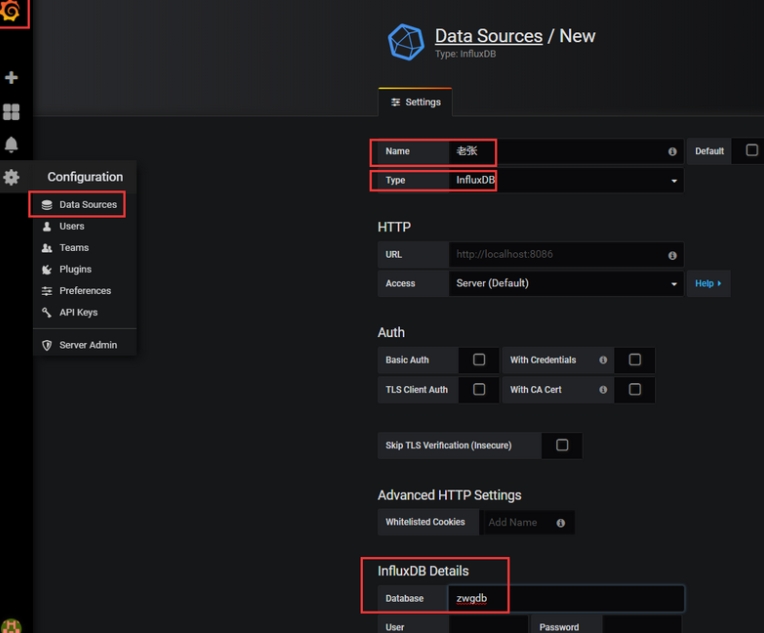Enable the With CA Cert checkbox
The height and width of the screenshot is (633, 764).
click(x=634, y=389)
